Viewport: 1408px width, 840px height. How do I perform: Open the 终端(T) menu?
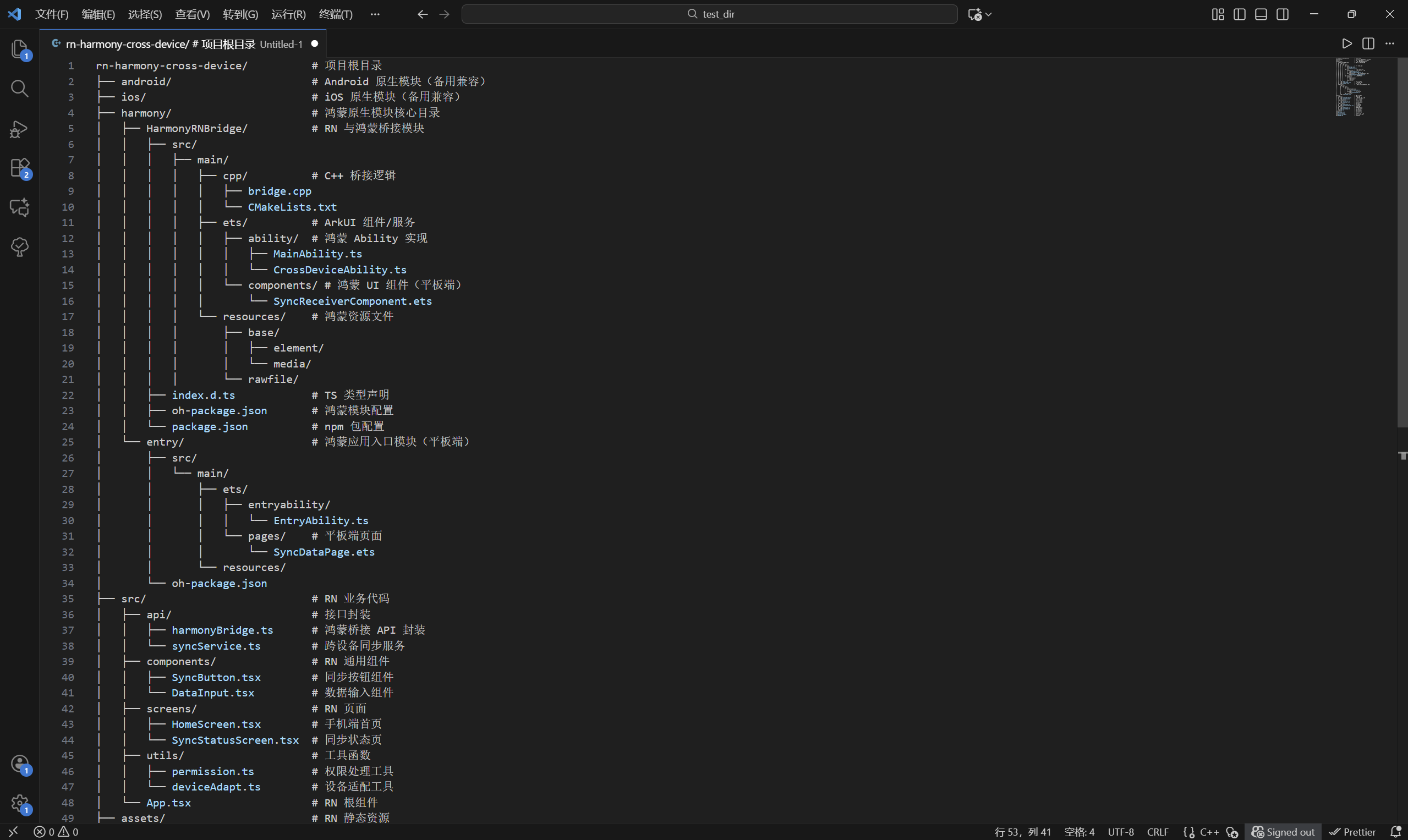[336, 14]
